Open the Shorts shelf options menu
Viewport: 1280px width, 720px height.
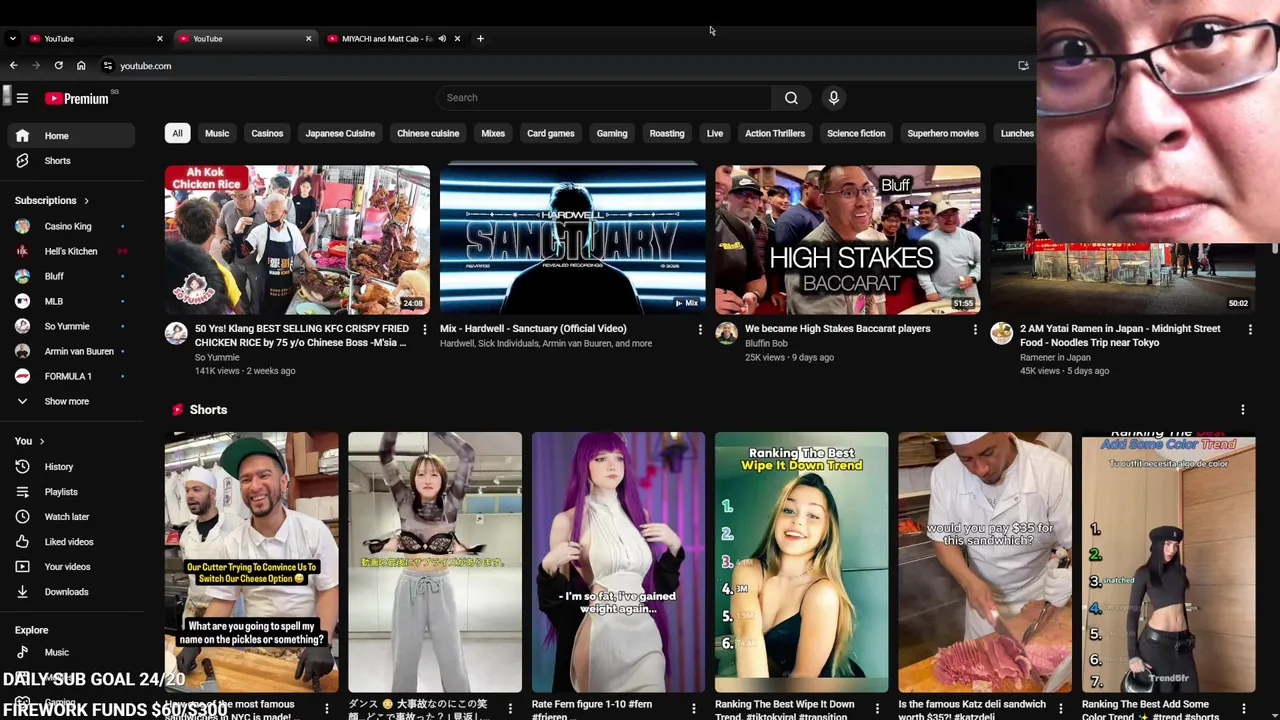point(1242,410)
